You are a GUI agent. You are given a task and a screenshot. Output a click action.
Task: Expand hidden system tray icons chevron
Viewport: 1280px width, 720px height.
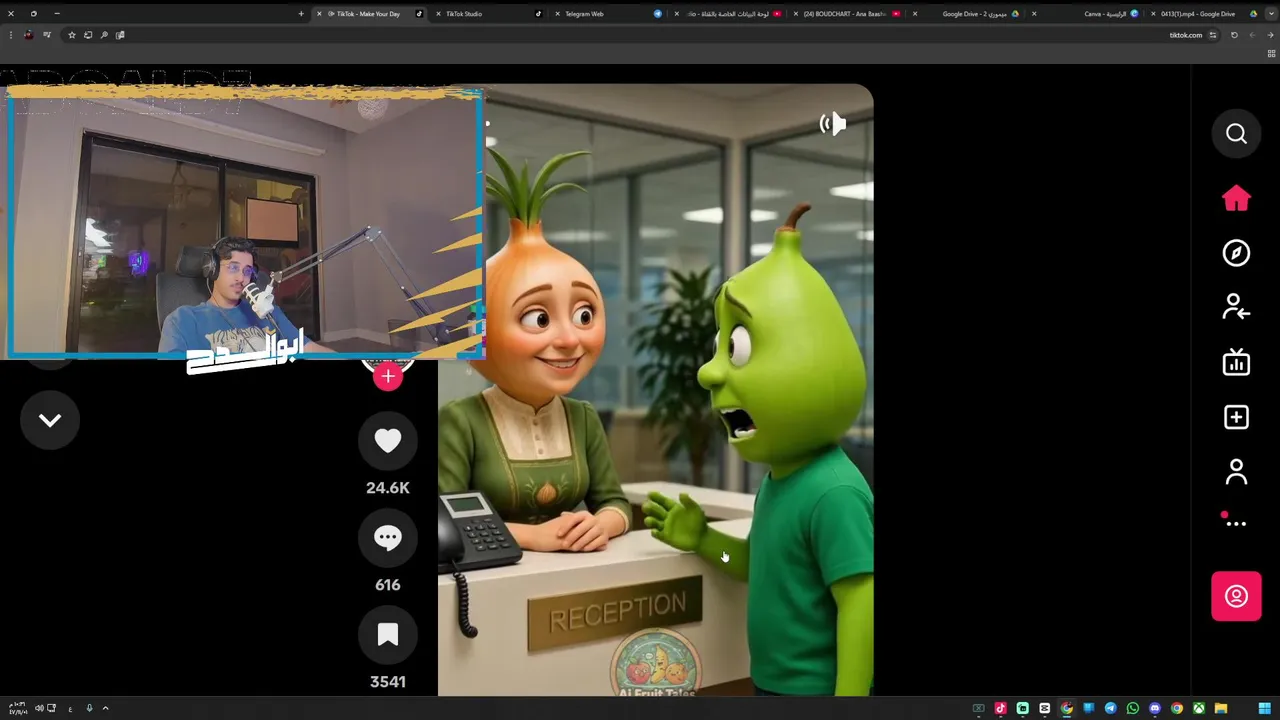[x=105, y=709]
